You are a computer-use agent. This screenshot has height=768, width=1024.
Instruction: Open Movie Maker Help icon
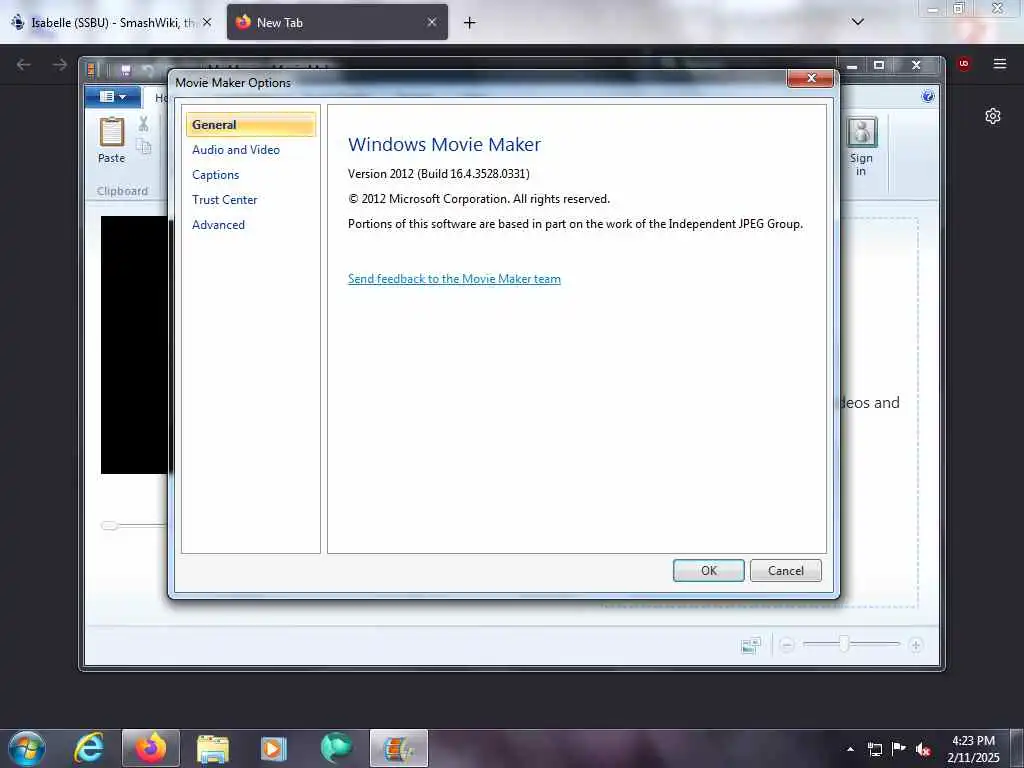[927, 97]
